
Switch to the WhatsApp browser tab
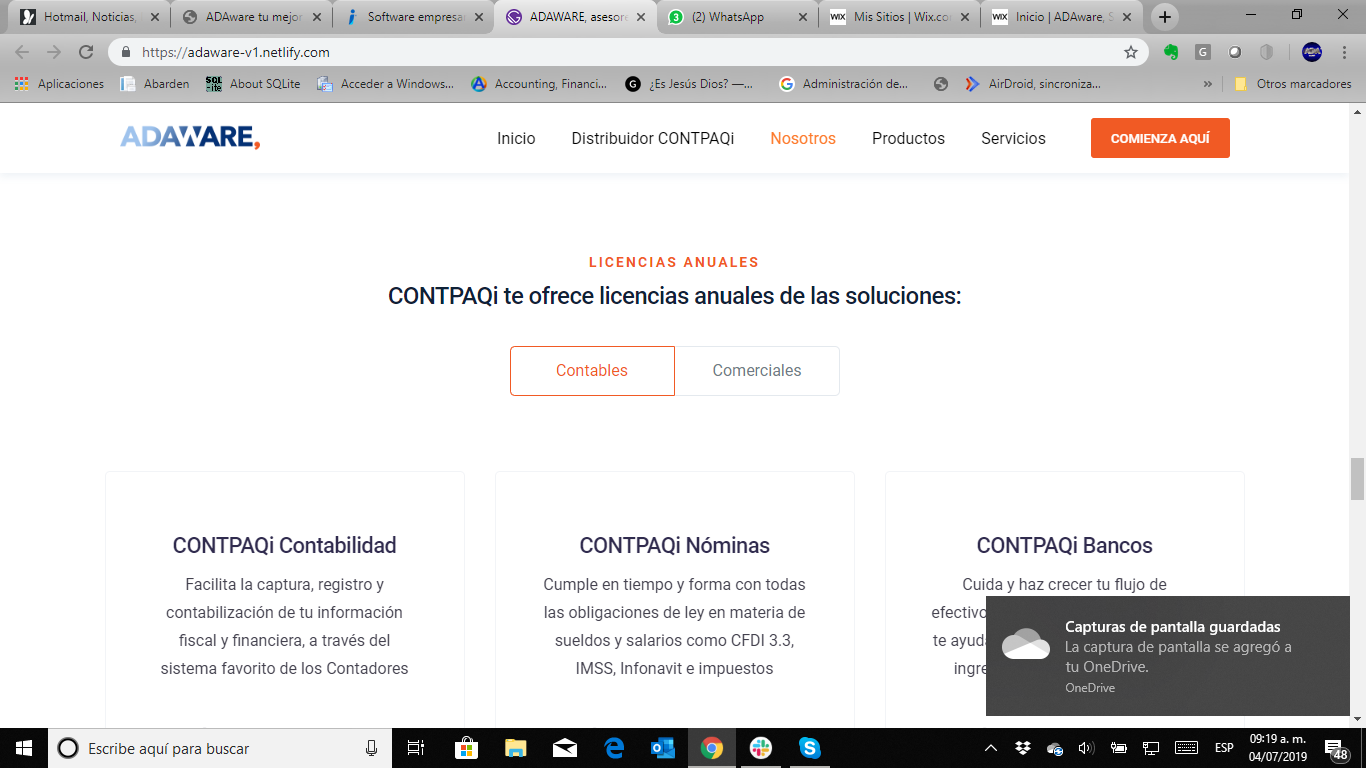[x=735, y=17]
